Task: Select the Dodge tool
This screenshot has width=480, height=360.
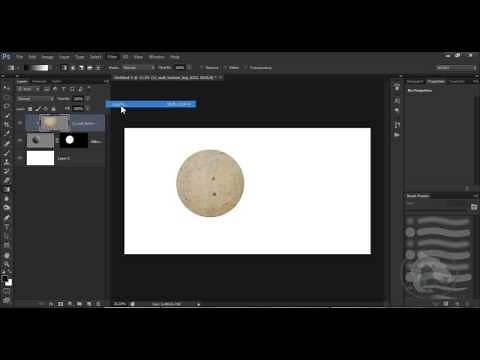Action: [6, 208]
